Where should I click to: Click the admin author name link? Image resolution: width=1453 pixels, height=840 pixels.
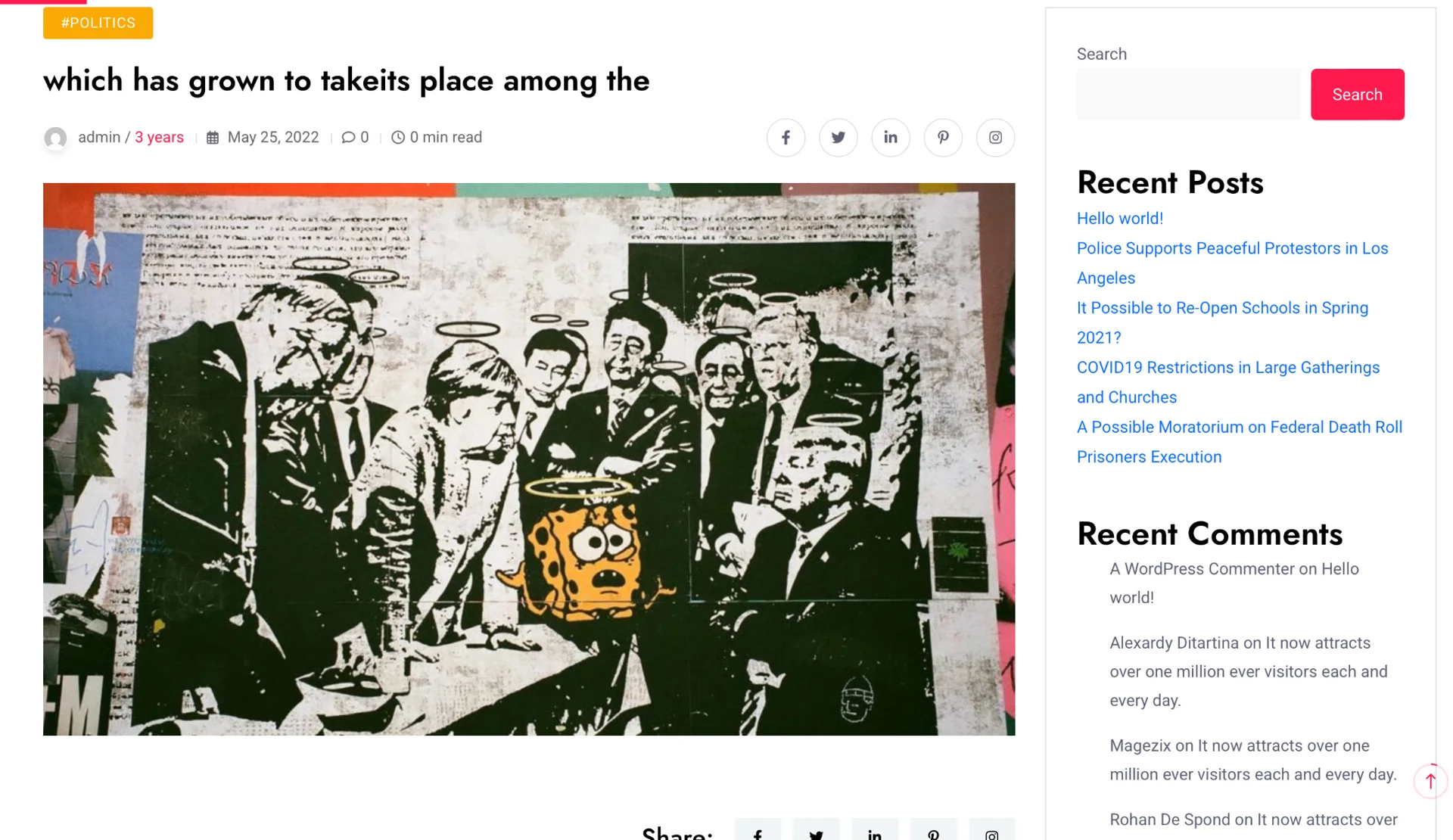[x=99, y=138]
